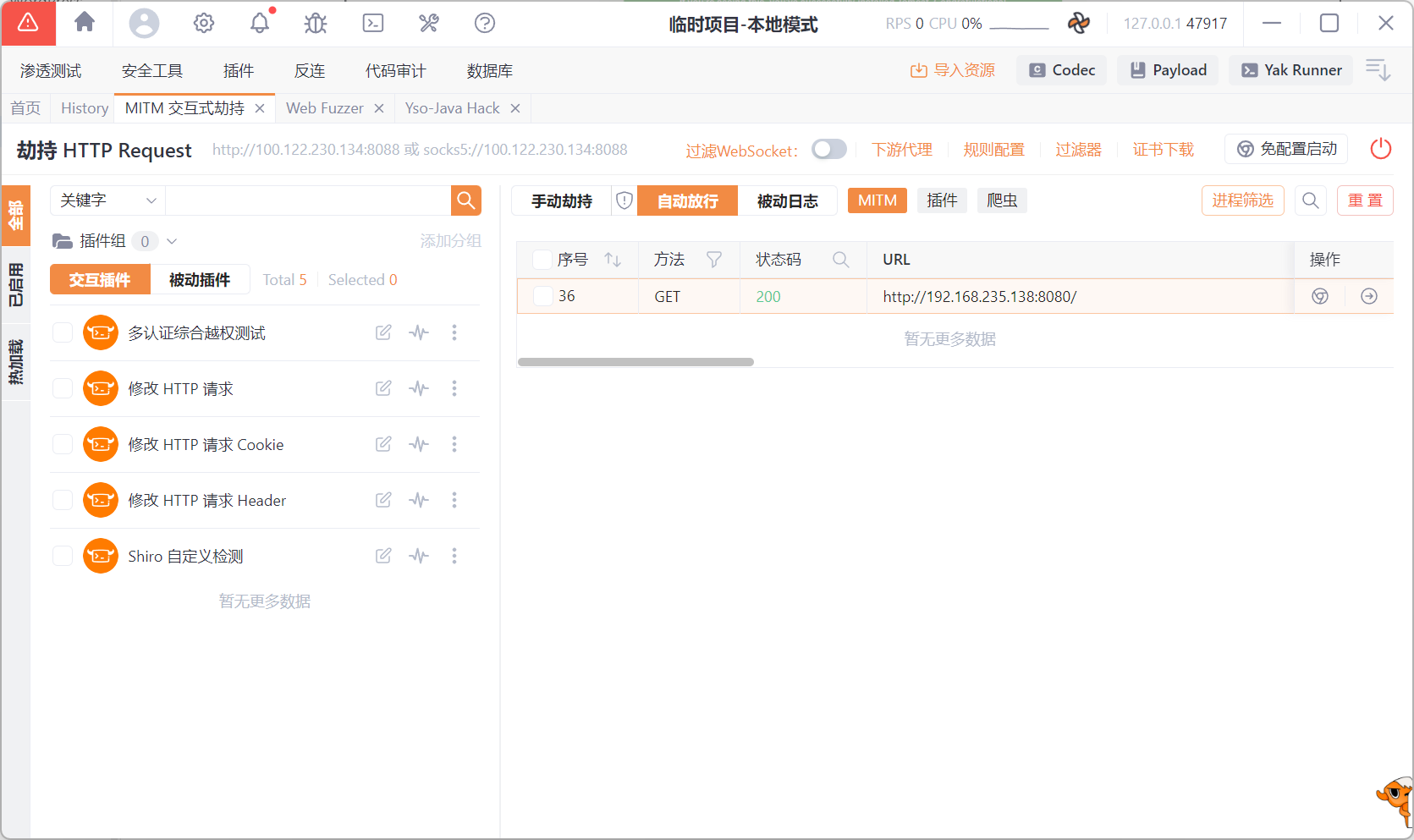Viewport: 1414px width, 840px height.
Task: Check the 多认证综合越权测试 plugin checkbox
Action: coord(63,332)
